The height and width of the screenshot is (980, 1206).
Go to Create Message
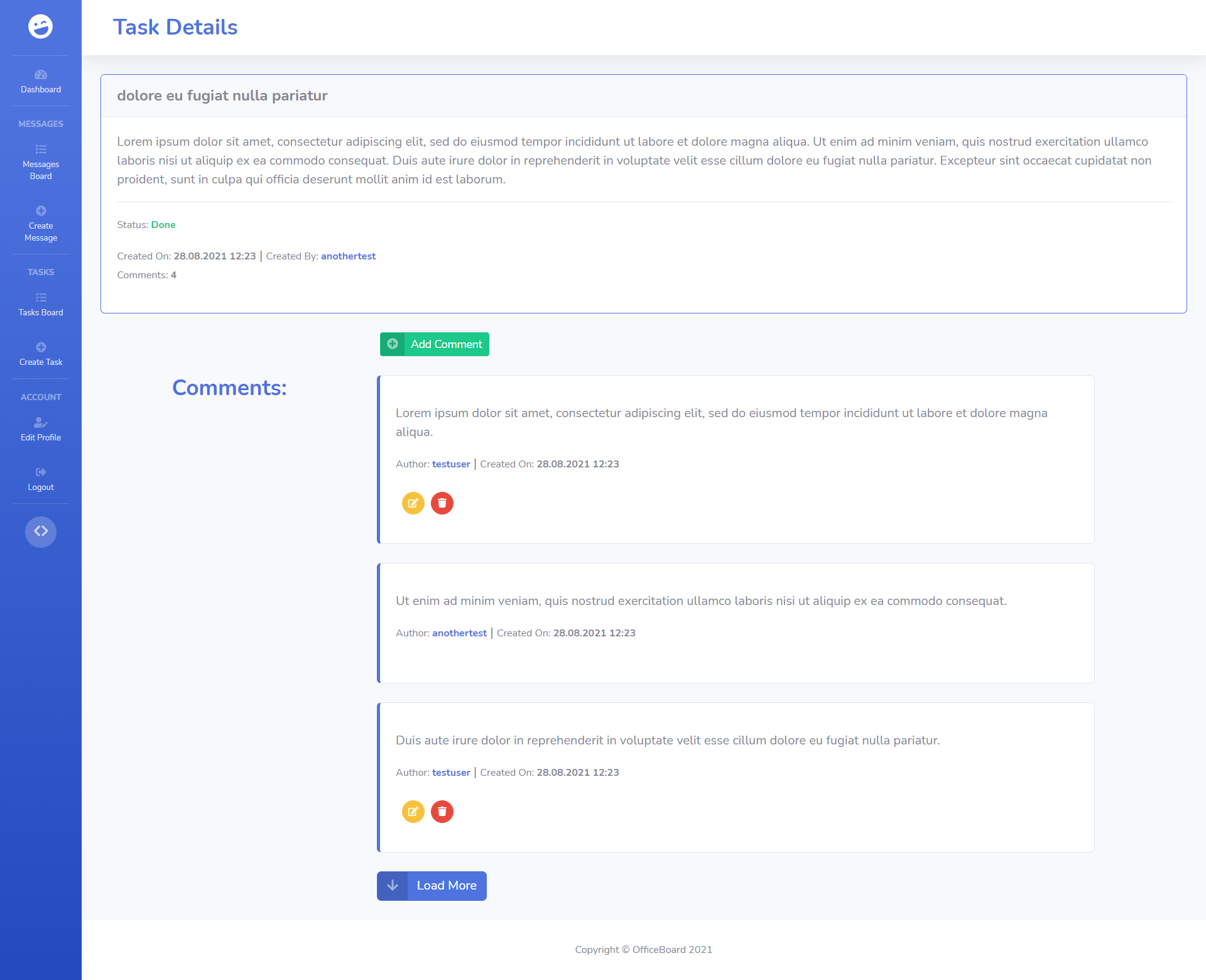[x=41, y=224]
